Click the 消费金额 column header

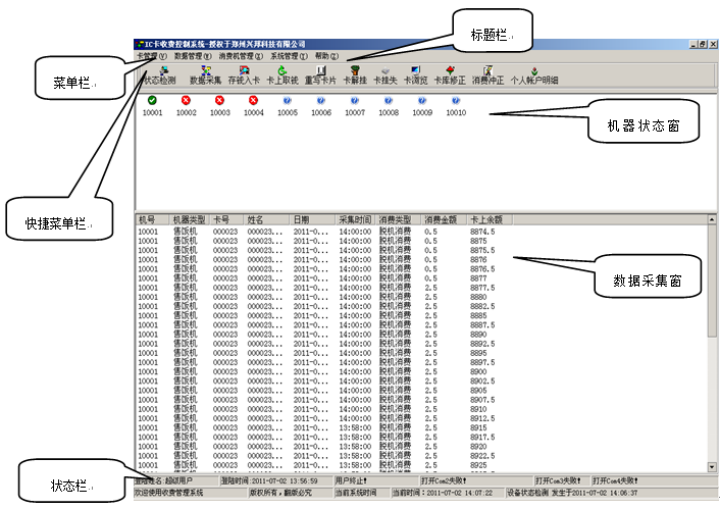(x=440, y=218)
